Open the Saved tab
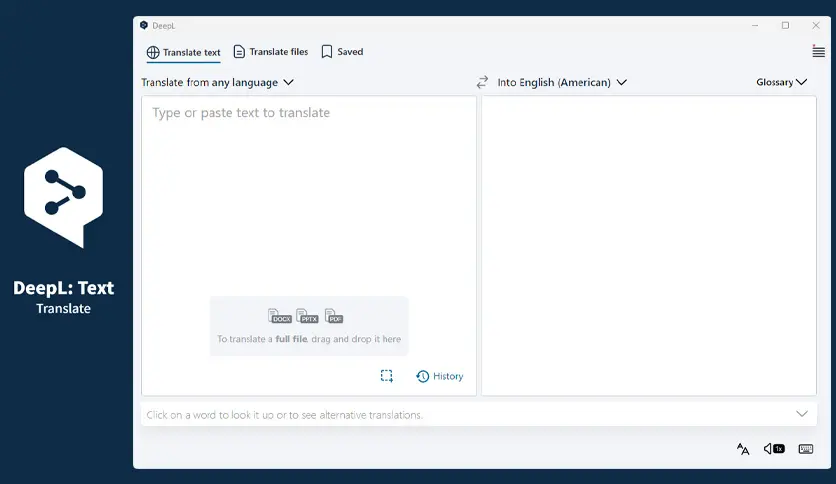Viewport: 836px width, 484px height. (x=342, y=52)
